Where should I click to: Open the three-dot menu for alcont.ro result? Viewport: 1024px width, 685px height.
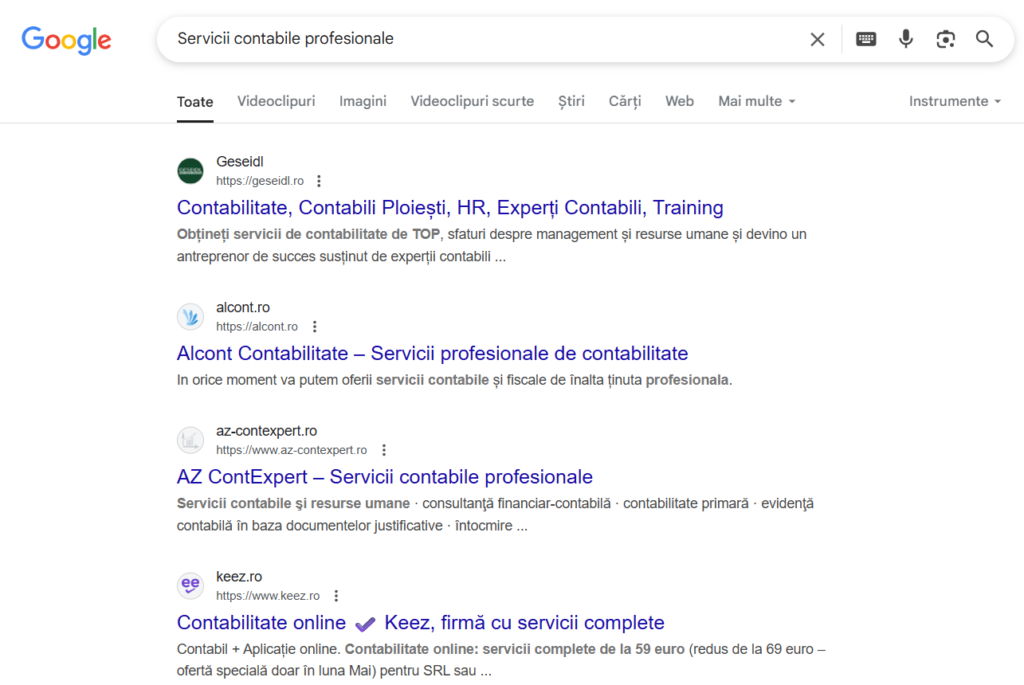click(x=315, y=326)
